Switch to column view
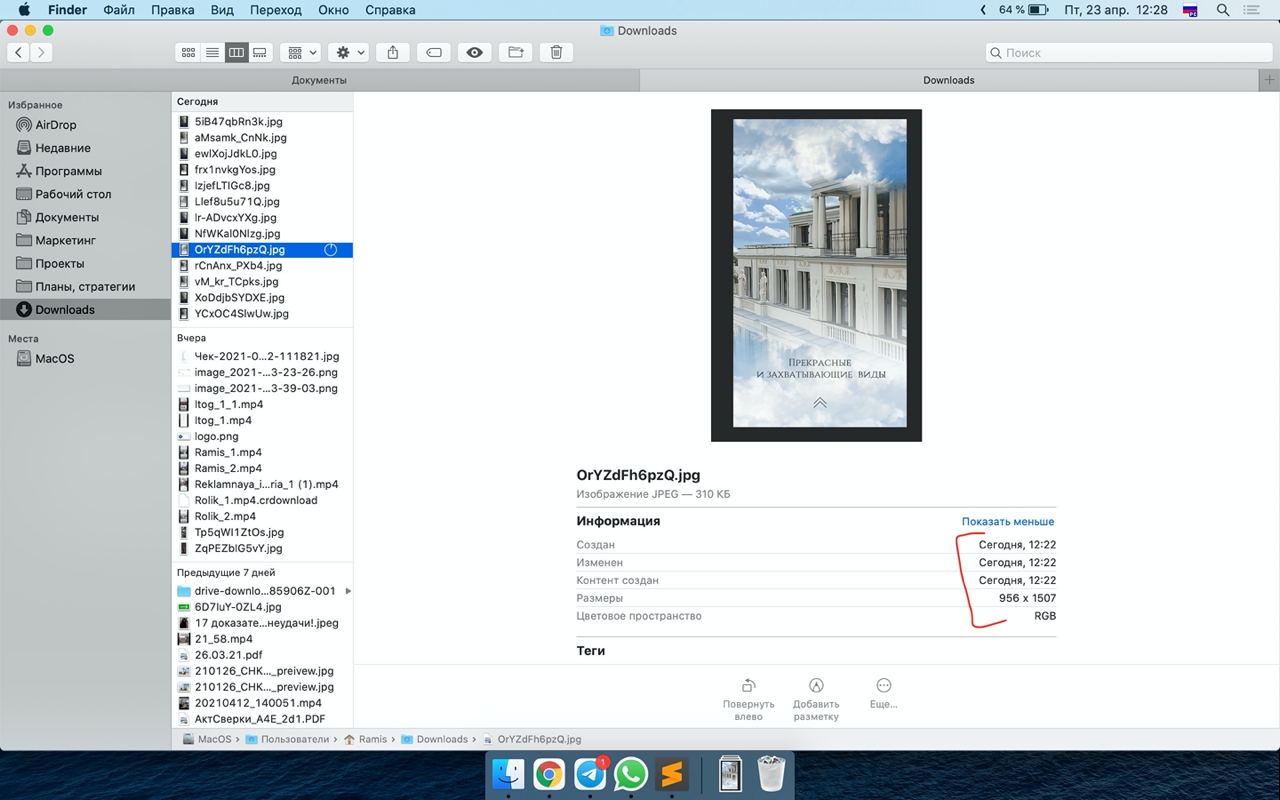1280x800 pixels. pos(236,52)
